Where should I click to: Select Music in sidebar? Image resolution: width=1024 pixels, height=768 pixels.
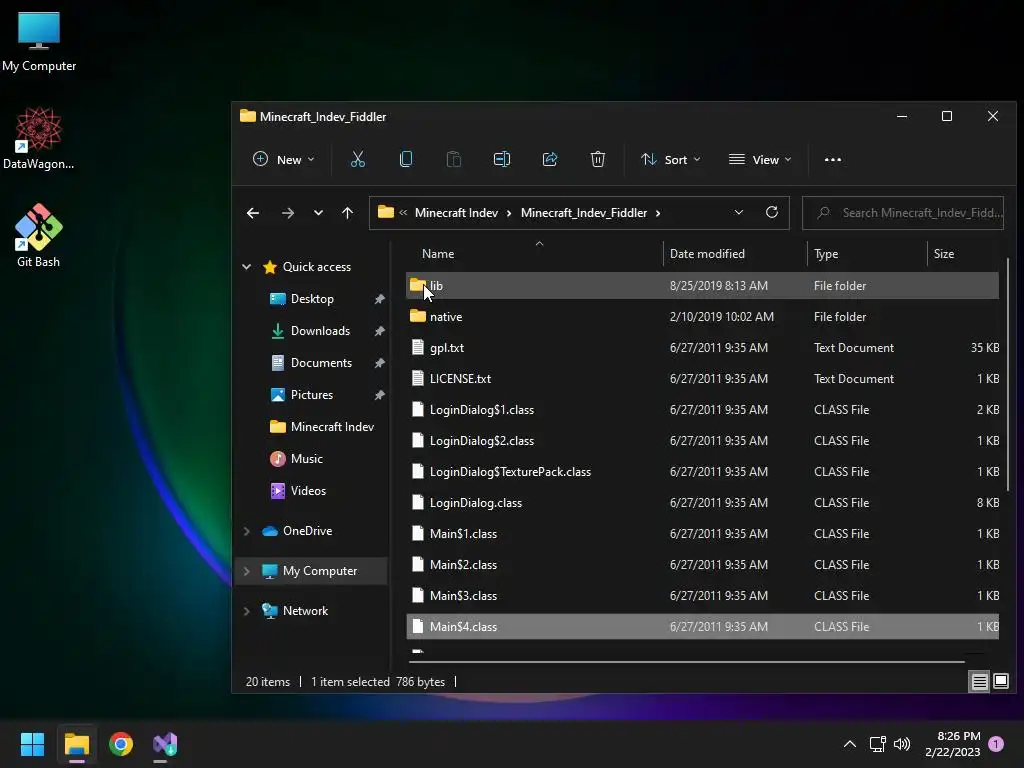306,458
